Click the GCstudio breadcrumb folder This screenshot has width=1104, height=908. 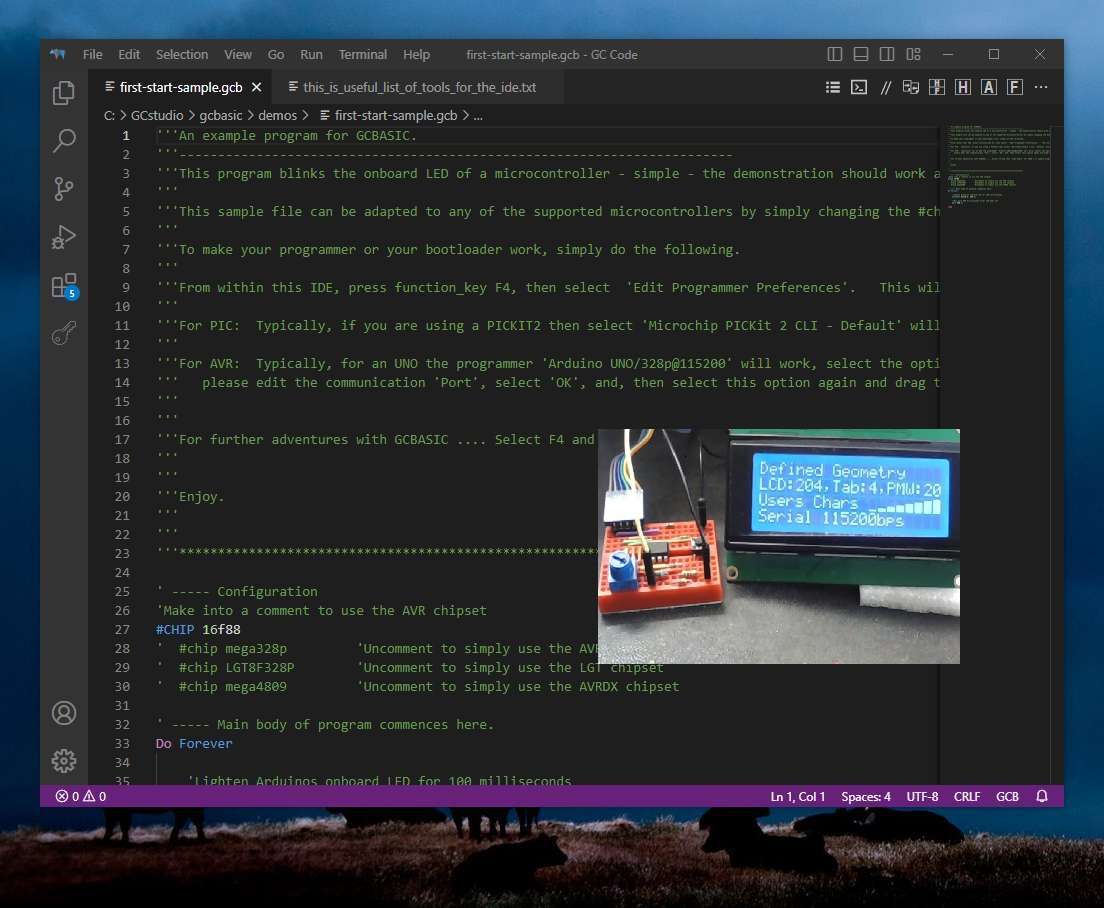(156, 115)
